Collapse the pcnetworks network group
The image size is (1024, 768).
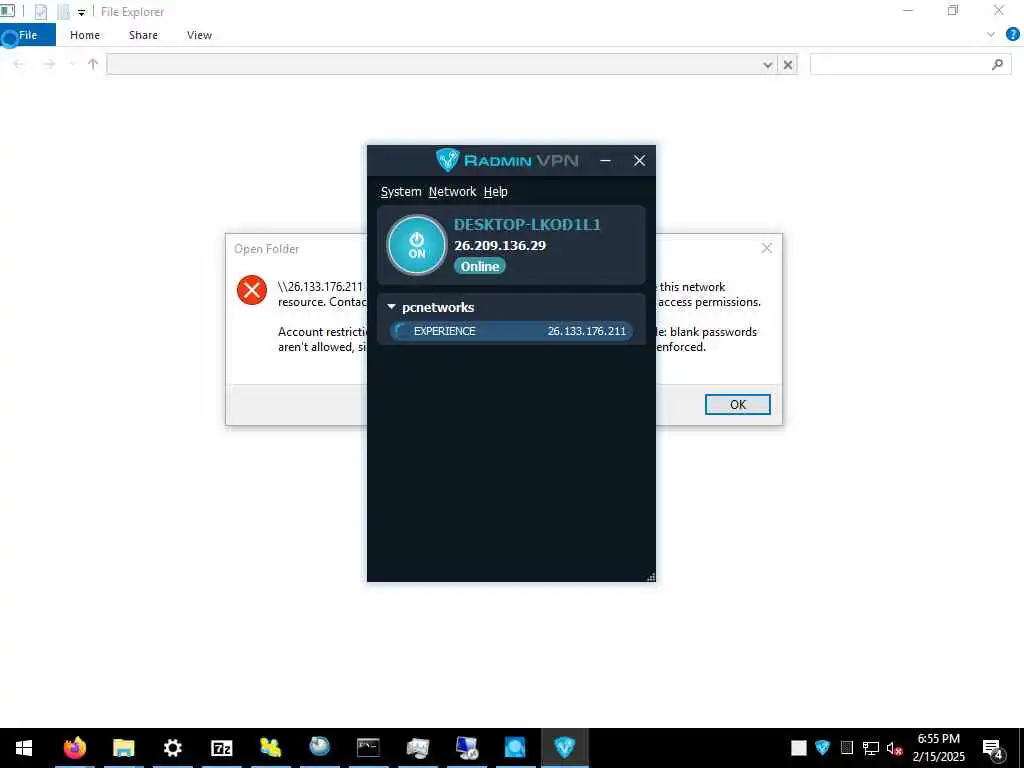pyautogui.click(x=391, y=307)
